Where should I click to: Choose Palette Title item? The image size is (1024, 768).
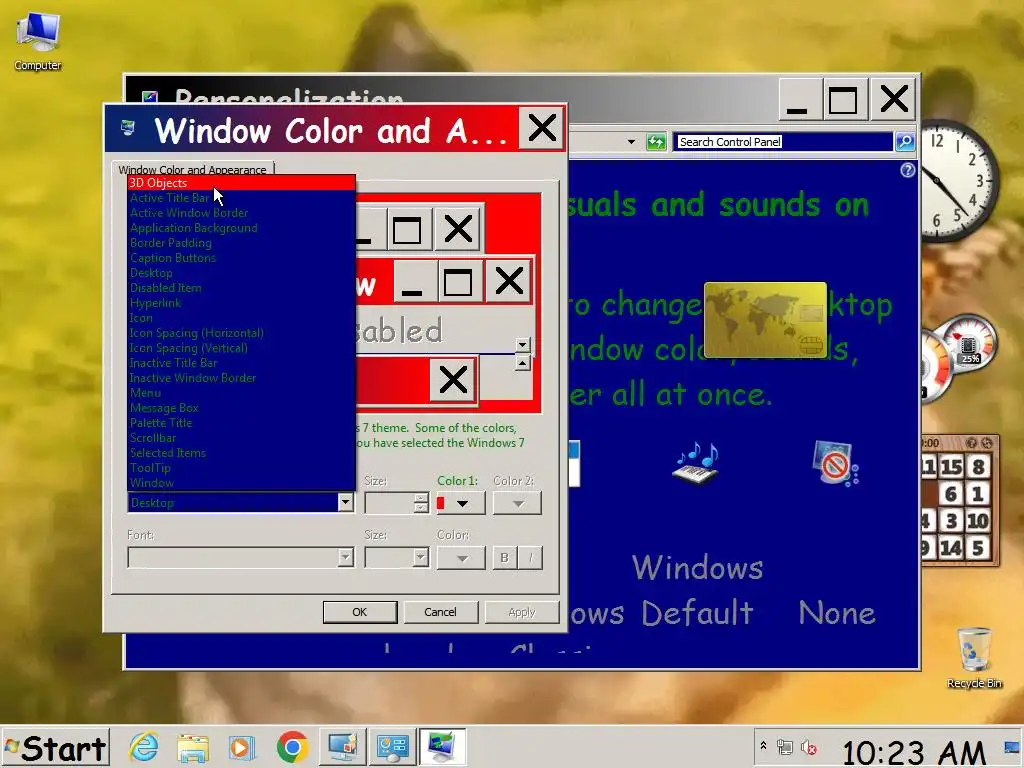pos(242,423)
